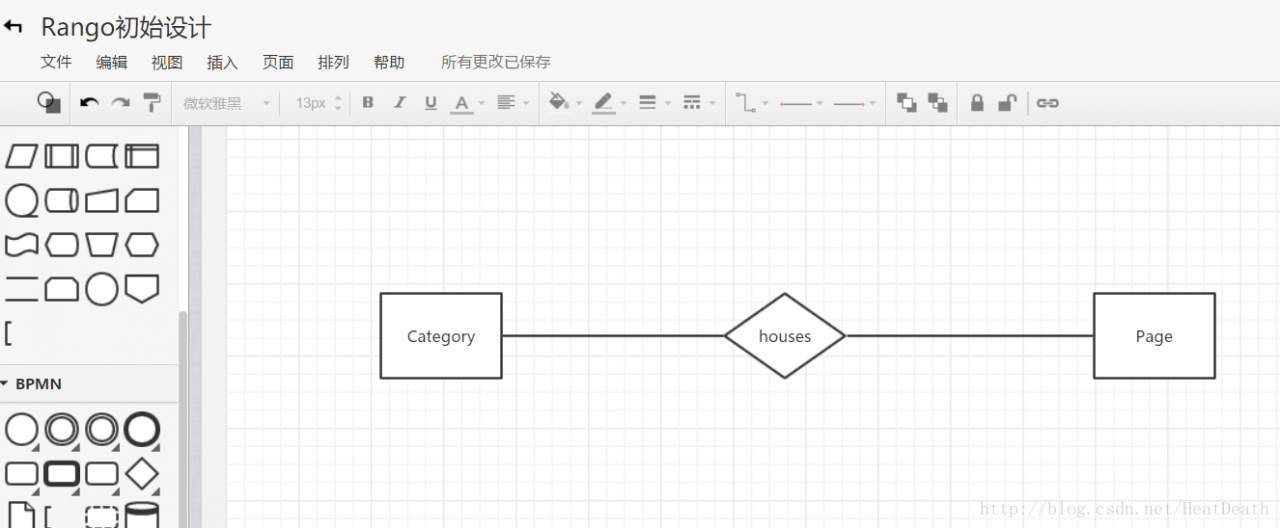
Task: Open the font family dropdown
Action: click(x=226, y=103)
